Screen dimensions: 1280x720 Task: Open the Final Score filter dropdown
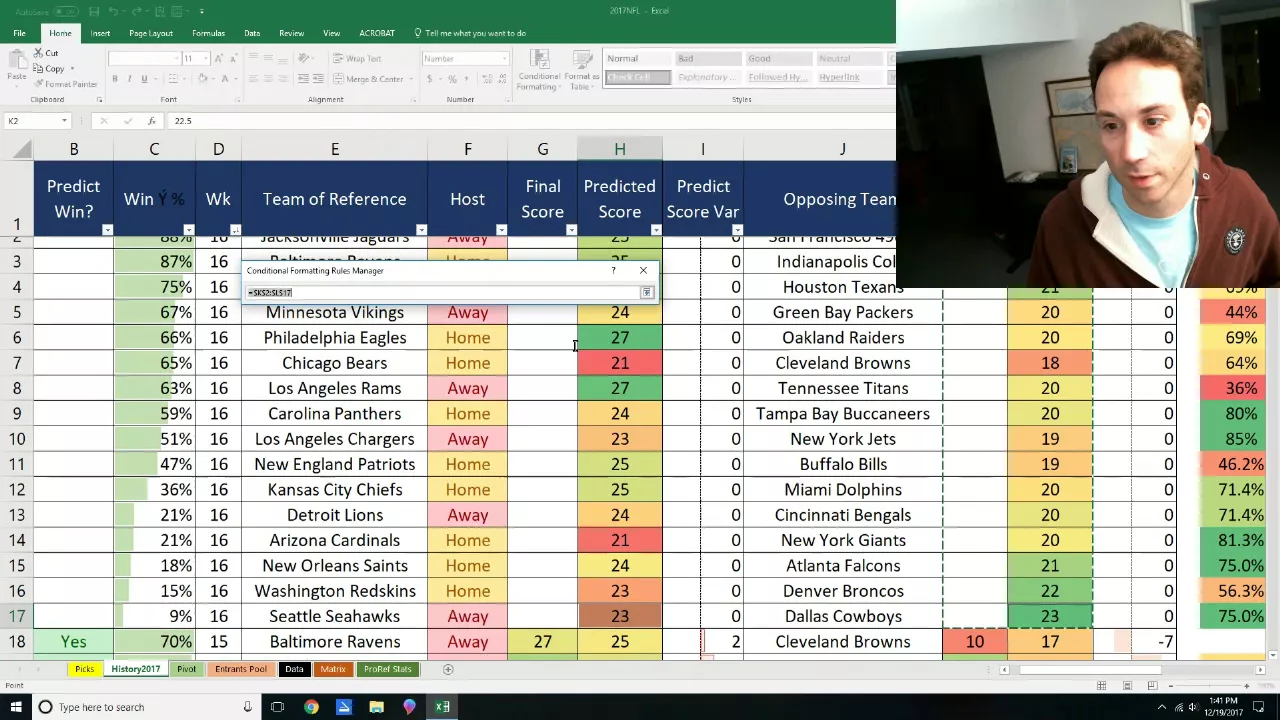pyautogui.click(x=571, y=230)
